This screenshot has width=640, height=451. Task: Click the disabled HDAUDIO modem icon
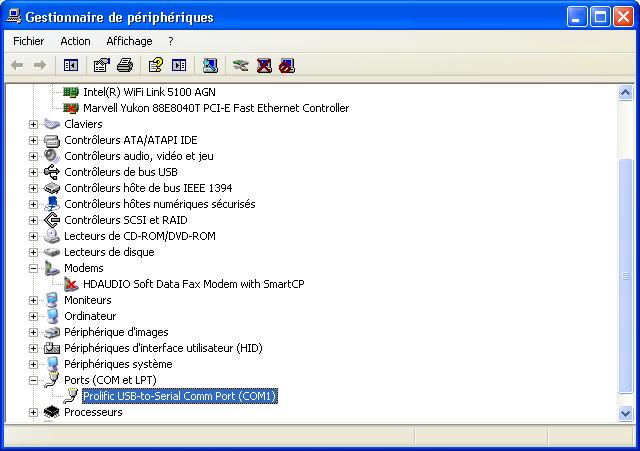[x=71, y=284]
